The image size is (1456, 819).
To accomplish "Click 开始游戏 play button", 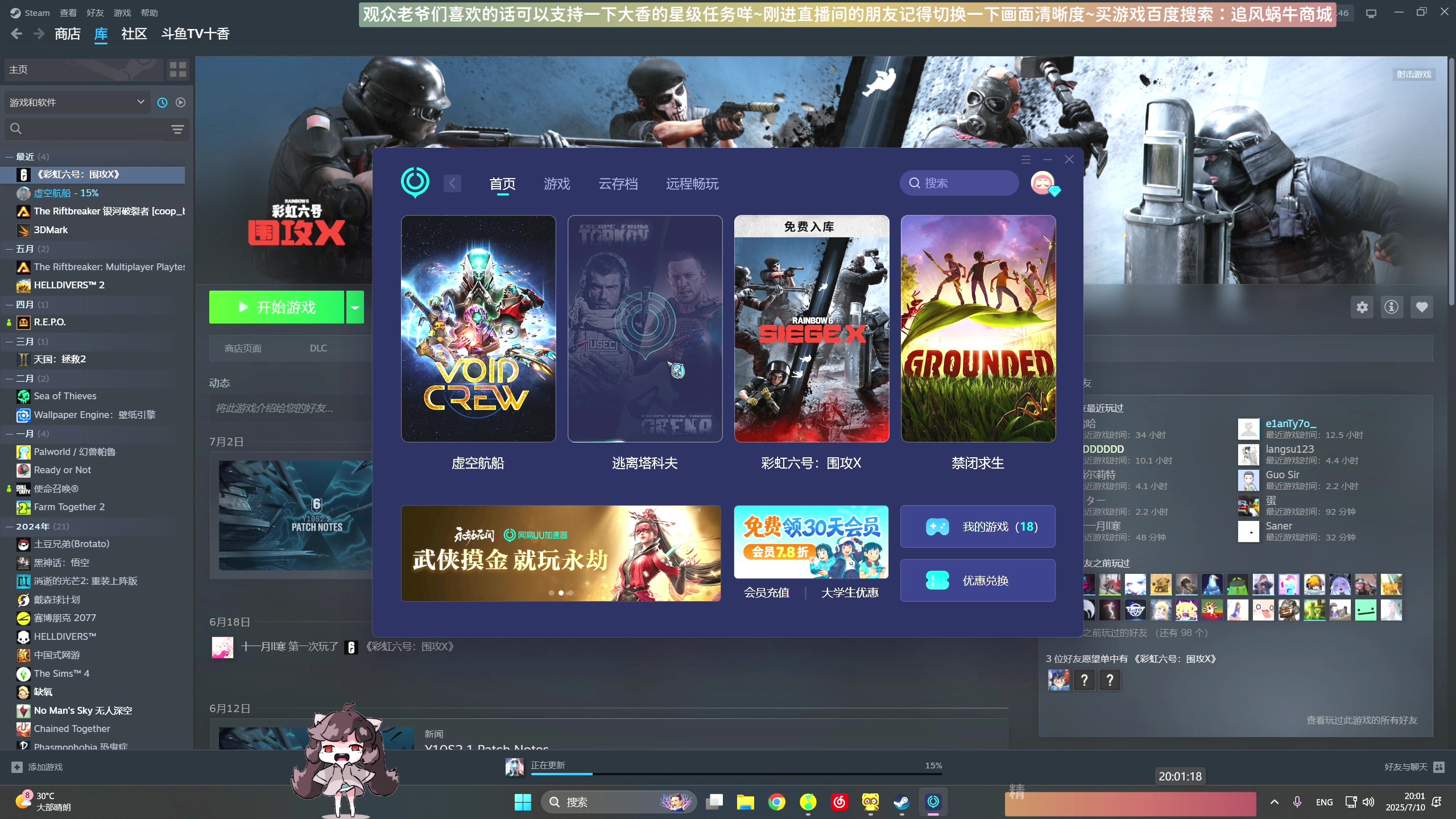I will [x=276, y=307].
